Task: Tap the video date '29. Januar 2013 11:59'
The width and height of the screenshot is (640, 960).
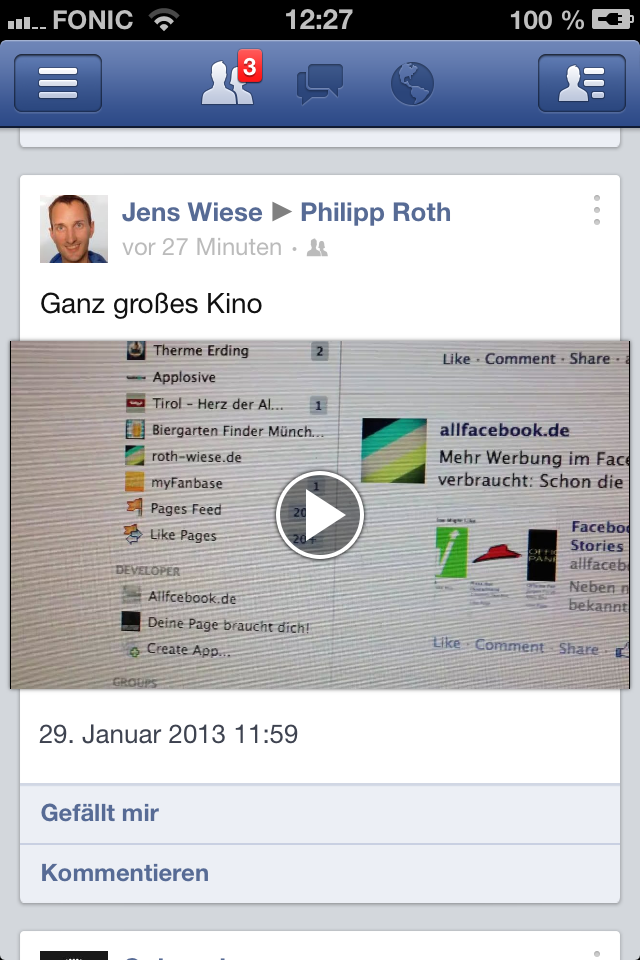Action: click(x=168, y=734)
